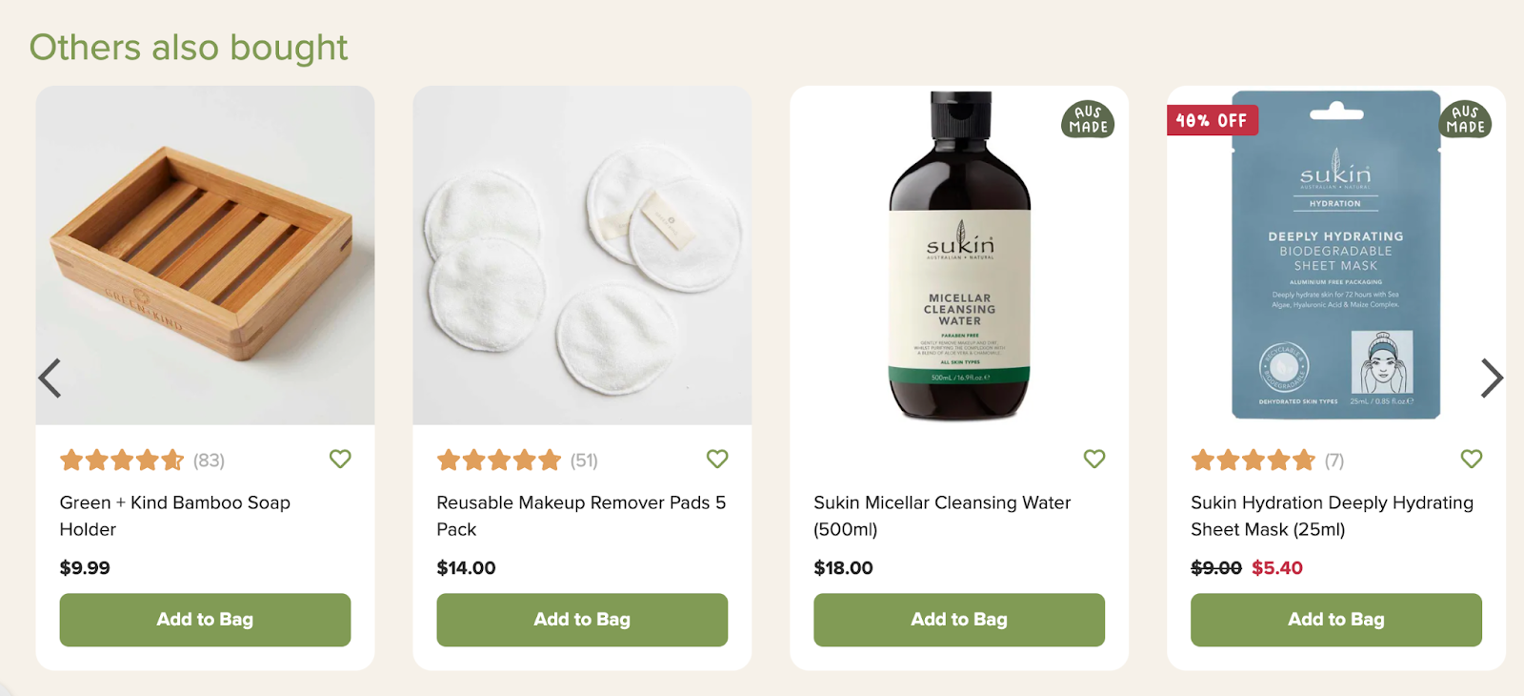Screen dimensions: 1524x696
Task: Add Green + Kind Bamboo Soap Holder to wishlist
Action: coord(340,459)
